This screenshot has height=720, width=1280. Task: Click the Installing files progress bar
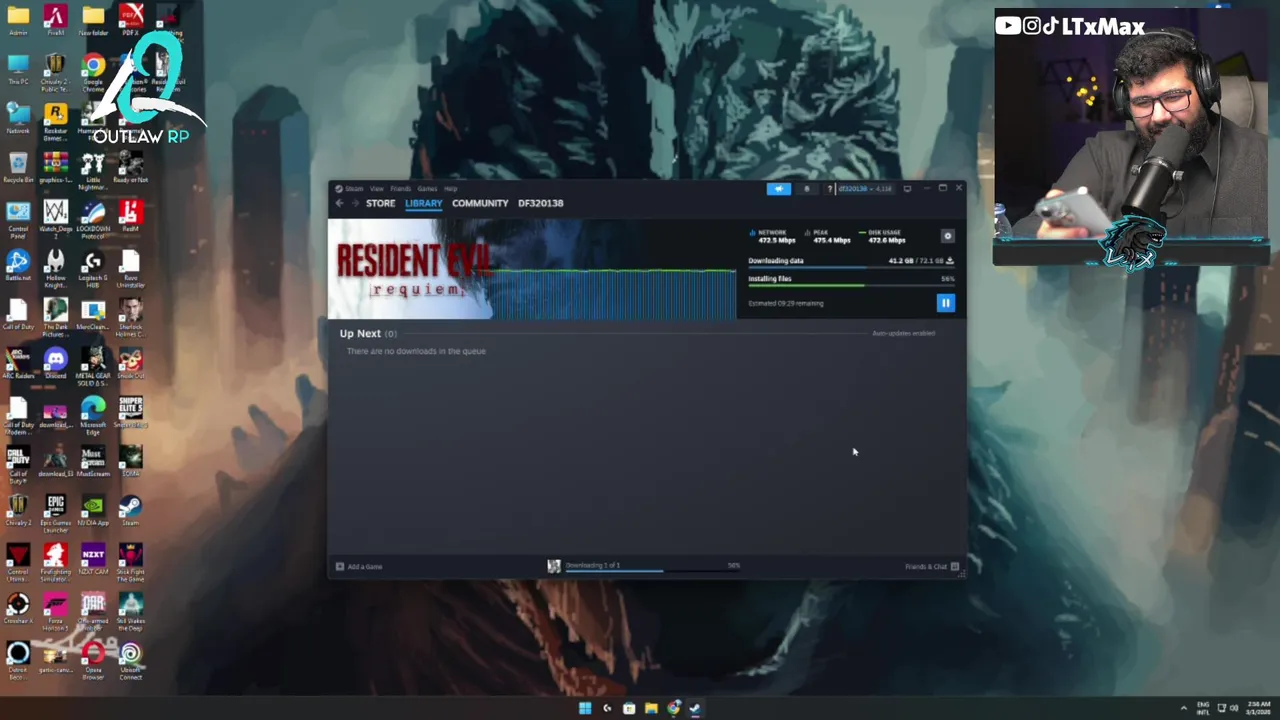[851, 286]
